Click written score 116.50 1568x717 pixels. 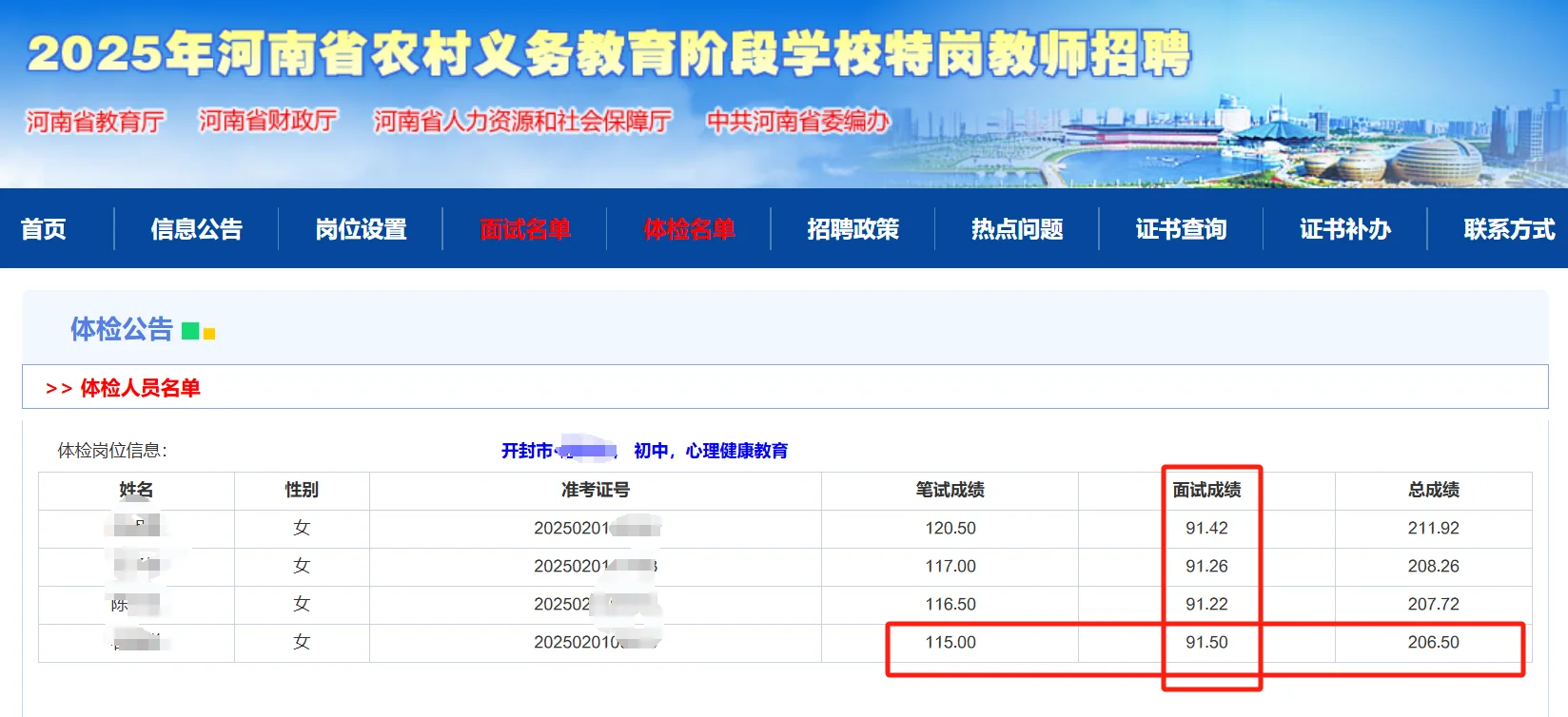951,604
